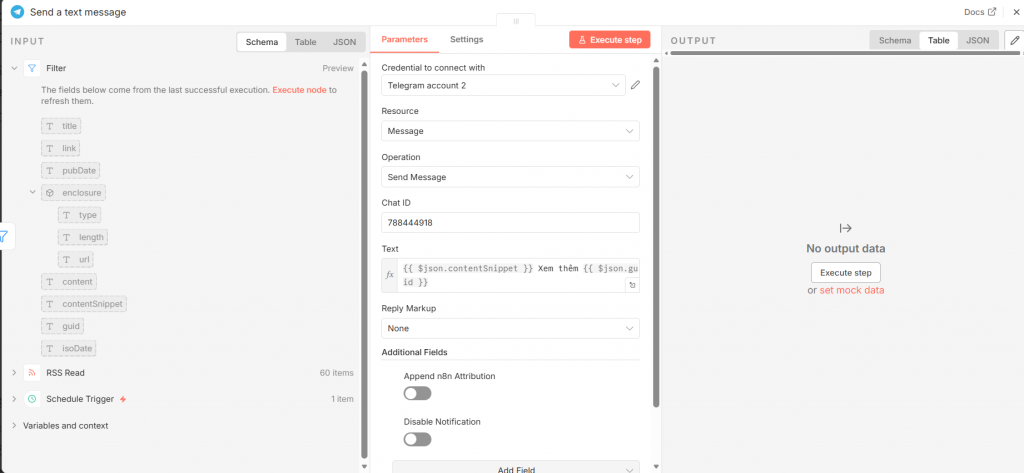Open the Reply Markup dropdown
The image size is (1024, 473).
[x=510, y=328]
